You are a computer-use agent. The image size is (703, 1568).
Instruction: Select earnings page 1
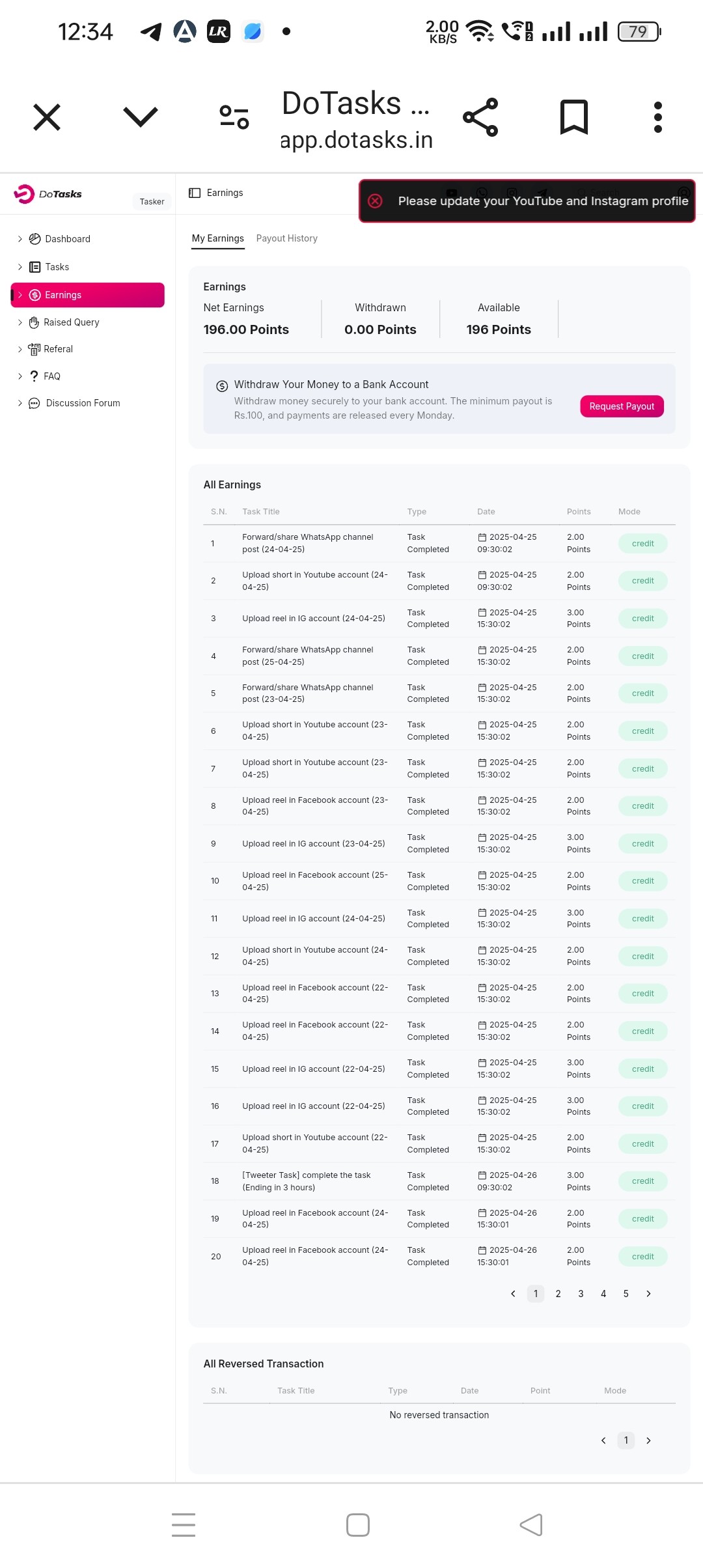(x=536, y=1294)
